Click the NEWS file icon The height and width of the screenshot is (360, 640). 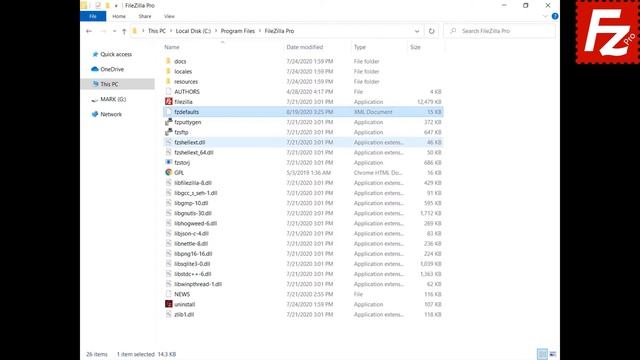[169, 294]
